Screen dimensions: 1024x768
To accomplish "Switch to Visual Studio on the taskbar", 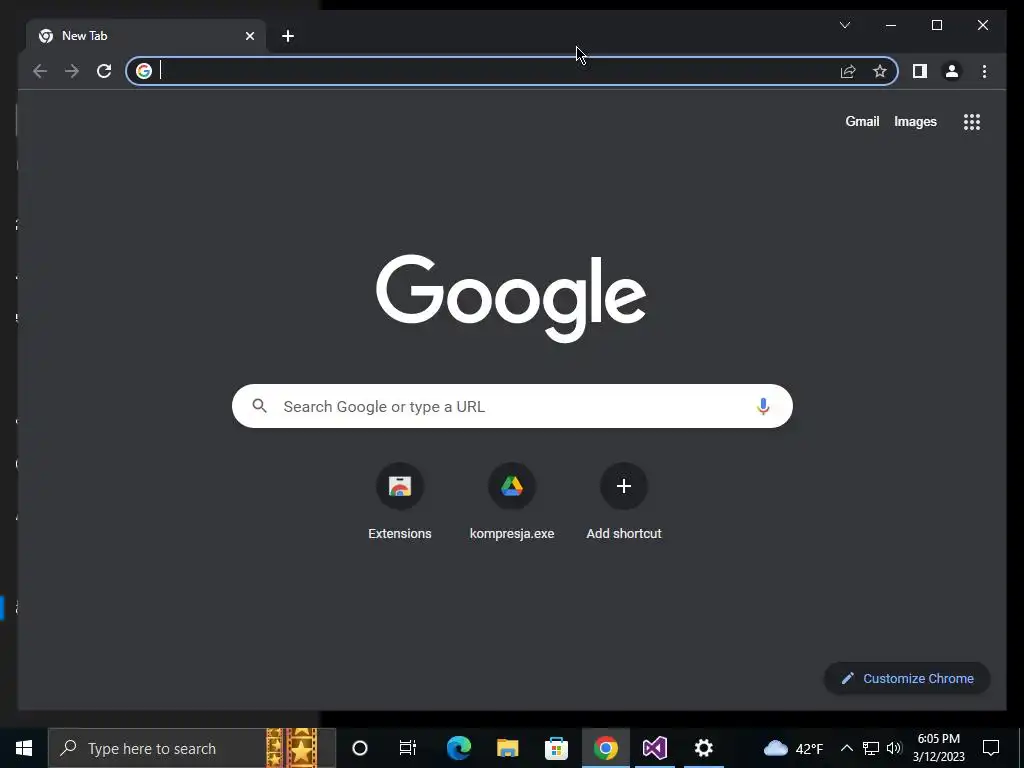I will pos(654,748).
